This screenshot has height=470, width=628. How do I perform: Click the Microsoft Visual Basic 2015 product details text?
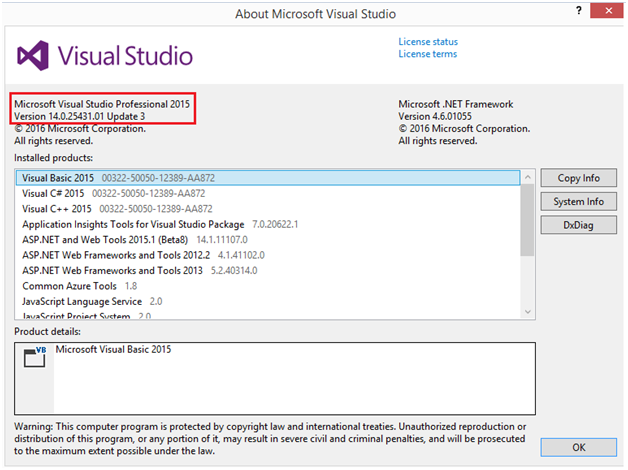(x=113, y=349)
